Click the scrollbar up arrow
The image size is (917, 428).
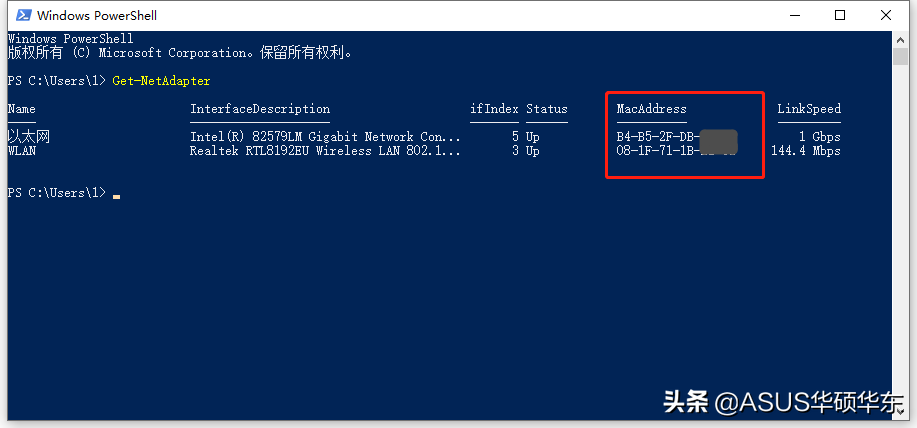(x=900, y=38)
